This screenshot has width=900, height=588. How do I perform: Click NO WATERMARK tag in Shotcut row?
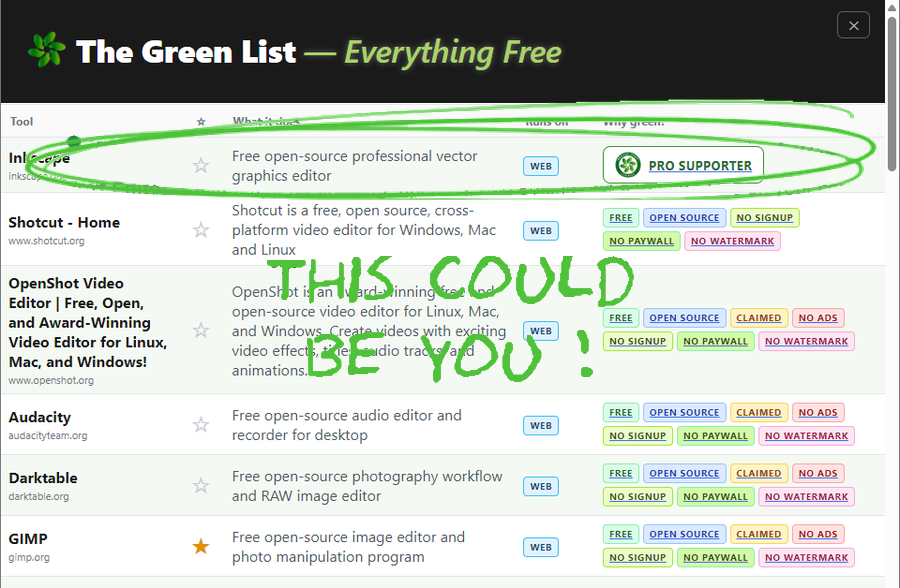tap(732, 241)
